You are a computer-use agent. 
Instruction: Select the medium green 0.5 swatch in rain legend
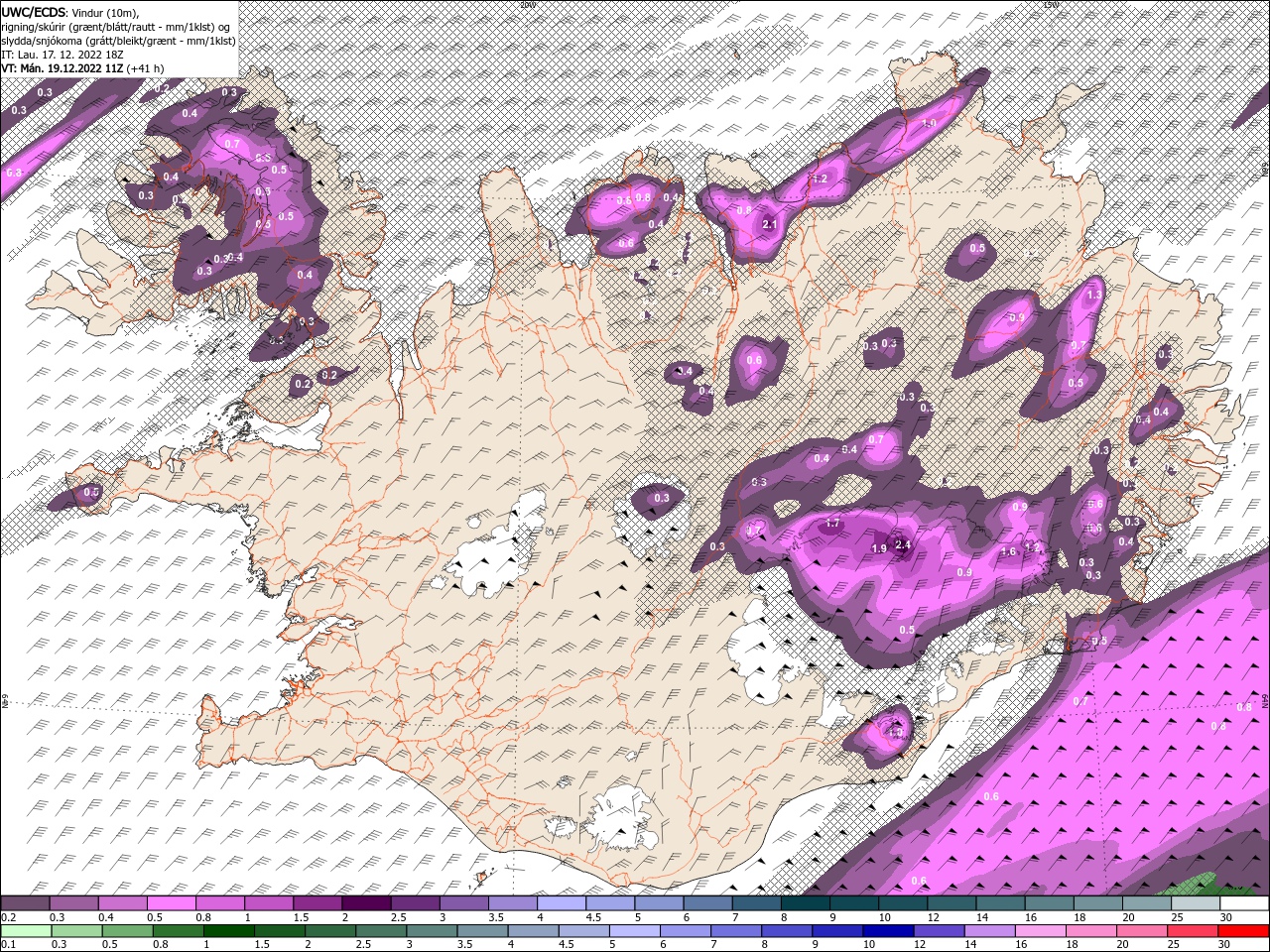(127, 931)
